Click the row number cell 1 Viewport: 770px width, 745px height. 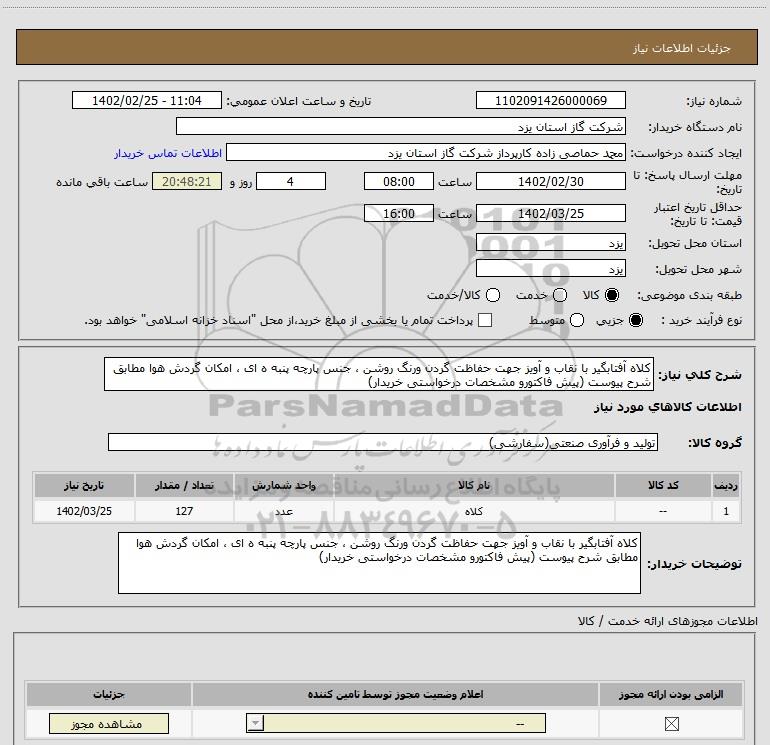(x=726, y=511)
